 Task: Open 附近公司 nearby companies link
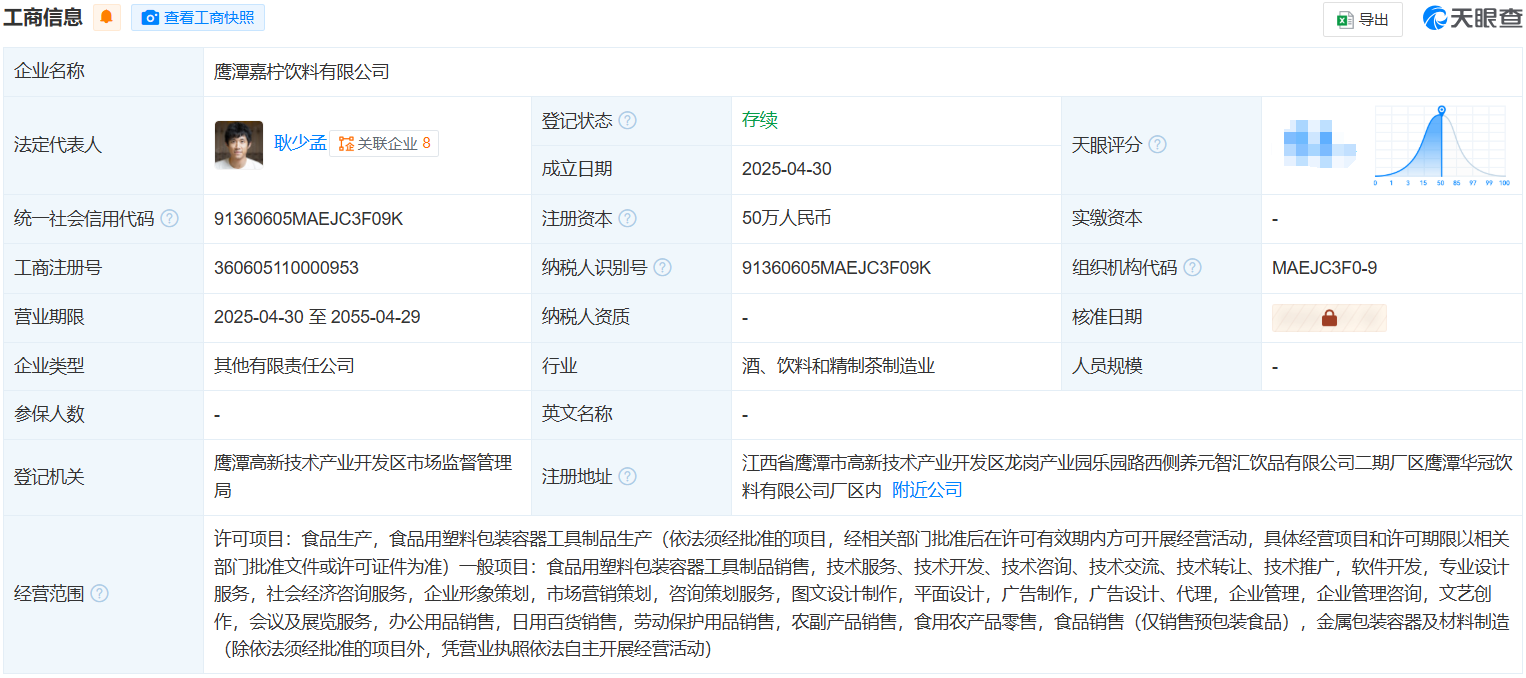point(927,490)
